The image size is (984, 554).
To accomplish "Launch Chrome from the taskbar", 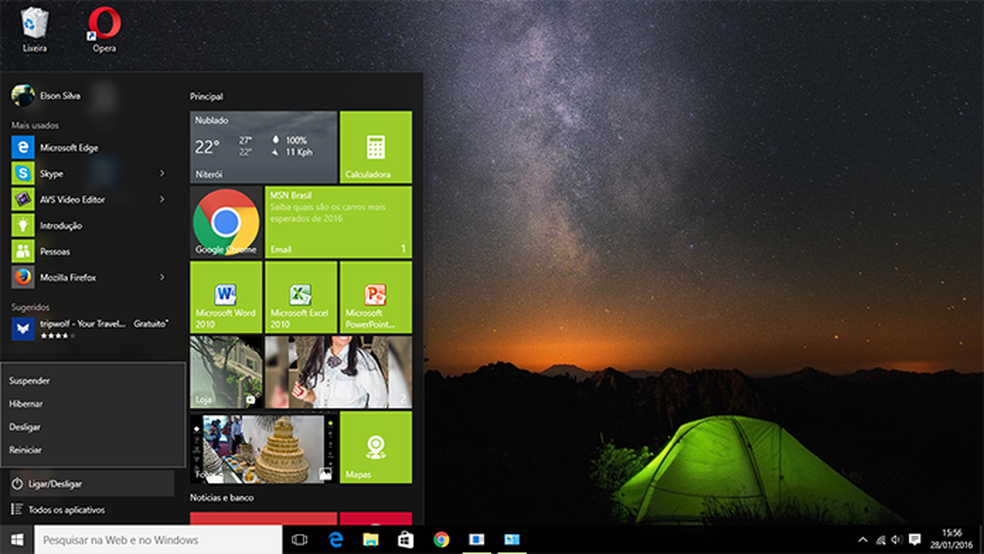I will [x=441, y=540].
